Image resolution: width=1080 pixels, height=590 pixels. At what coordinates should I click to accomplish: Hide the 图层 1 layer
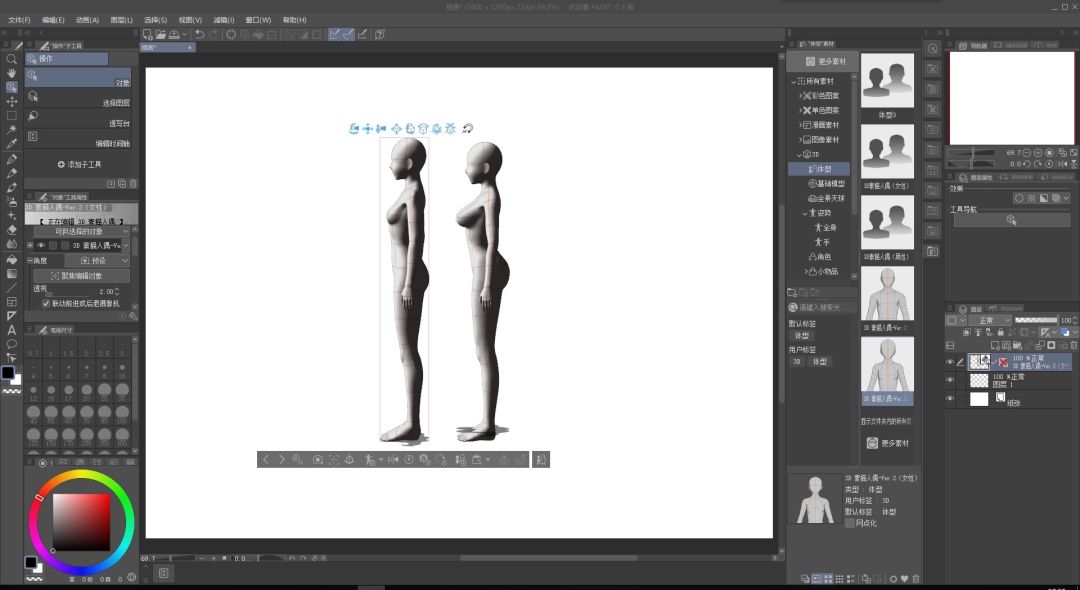950,380
